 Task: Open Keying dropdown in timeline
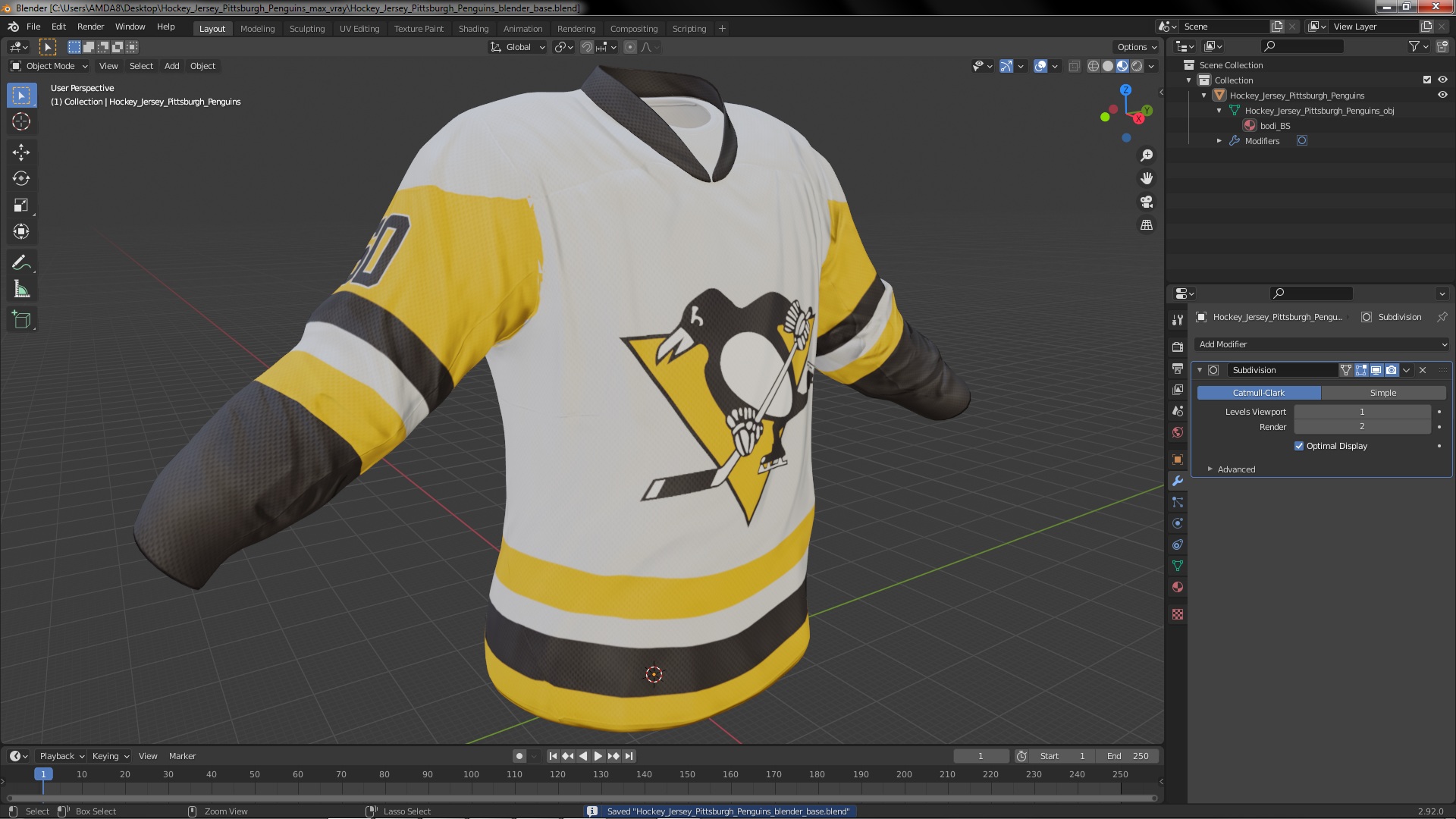(x=110, y=756)
